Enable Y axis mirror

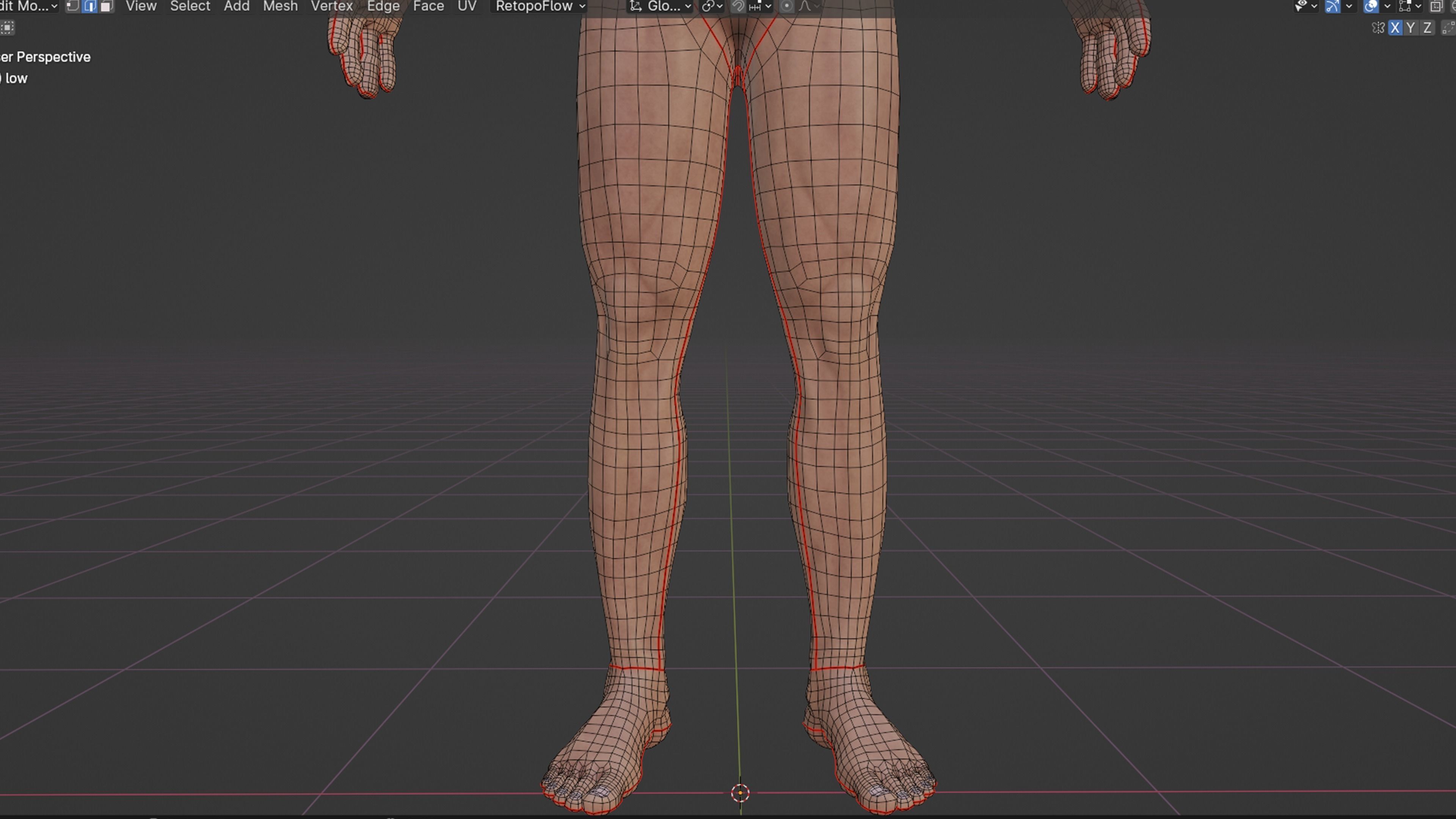click(x=1411, y=28)
